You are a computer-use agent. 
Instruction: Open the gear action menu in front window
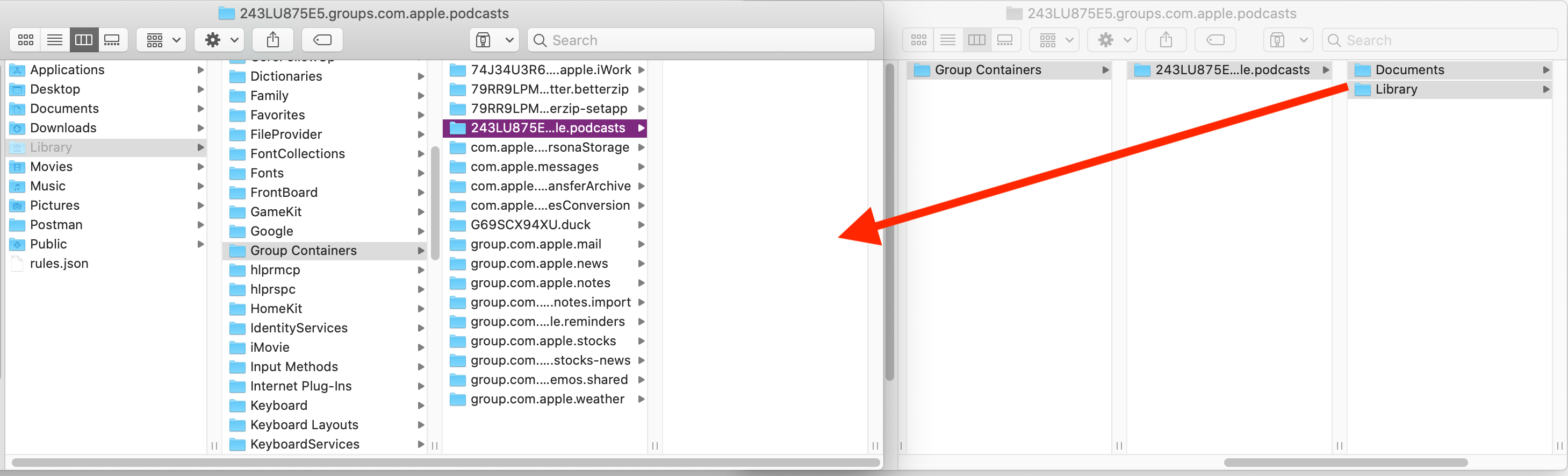coord(220,40)
